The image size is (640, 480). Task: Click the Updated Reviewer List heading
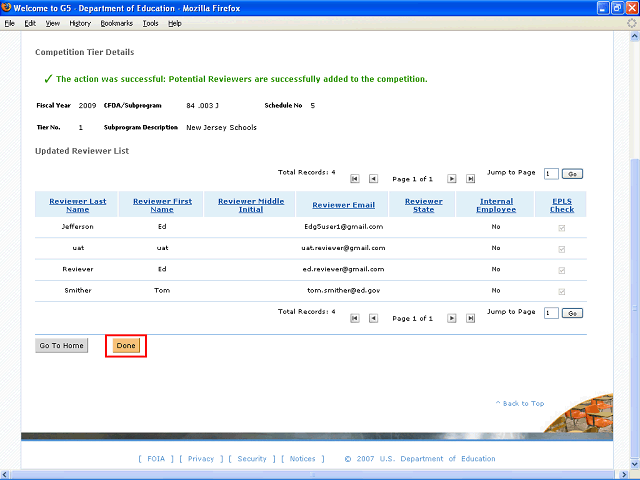click(x=82, y=151)
